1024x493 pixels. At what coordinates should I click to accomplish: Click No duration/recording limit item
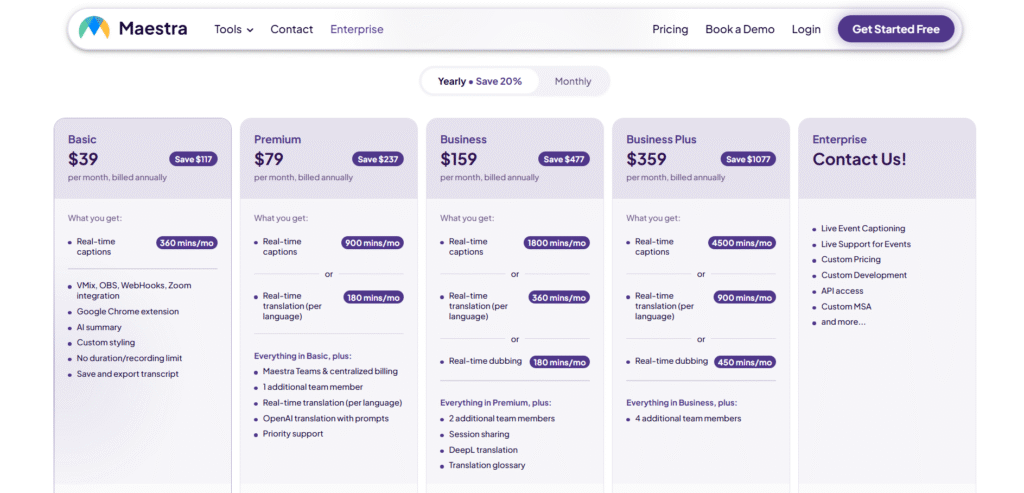pyautogui.click(x=129, y=358)
